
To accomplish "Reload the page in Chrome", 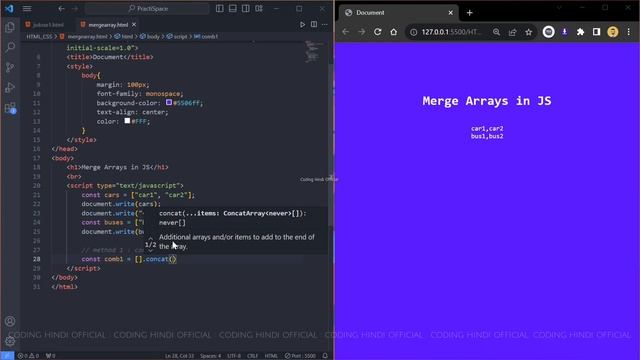I will [x=378, y=32].
